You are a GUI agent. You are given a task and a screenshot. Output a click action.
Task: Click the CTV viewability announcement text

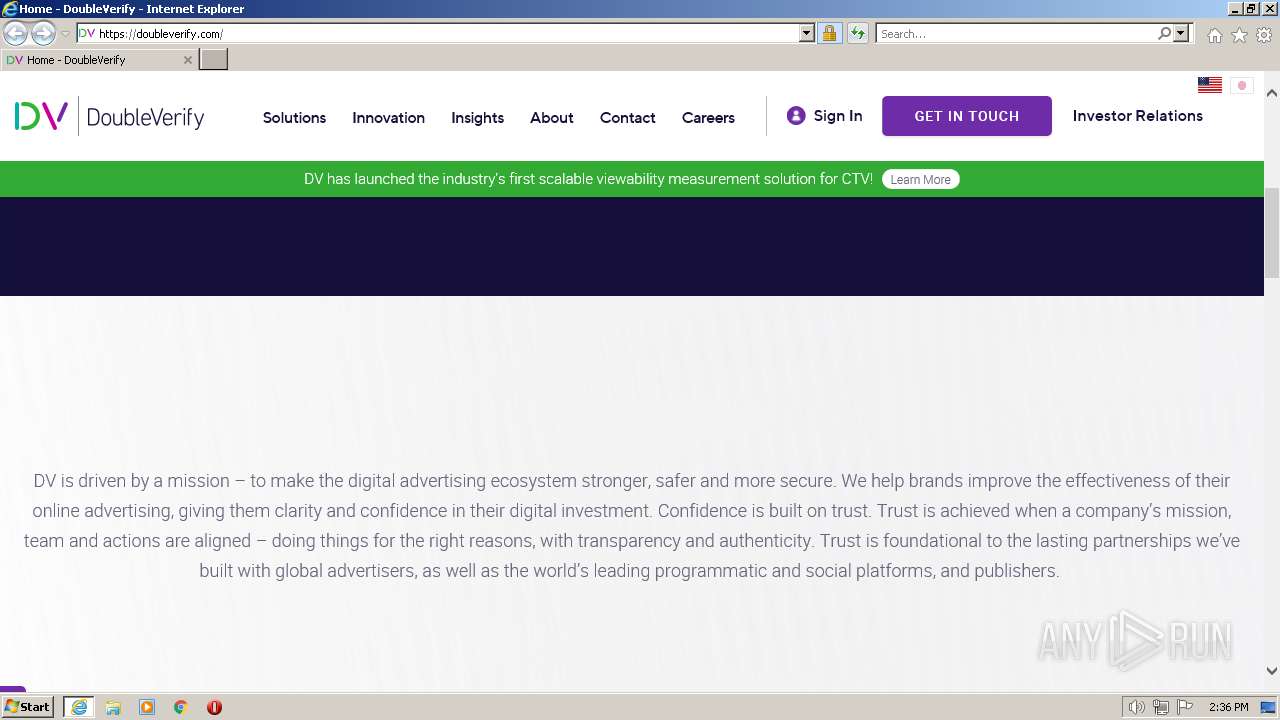(x=588, y=179)
